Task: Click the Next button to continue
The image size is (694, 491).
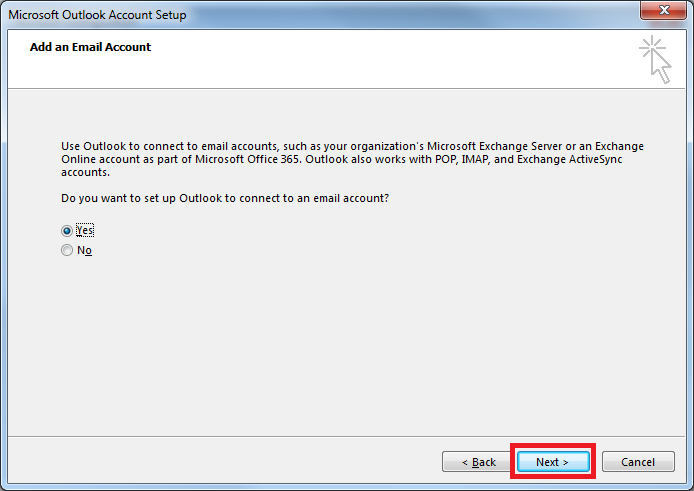Action: pos(552,462)
